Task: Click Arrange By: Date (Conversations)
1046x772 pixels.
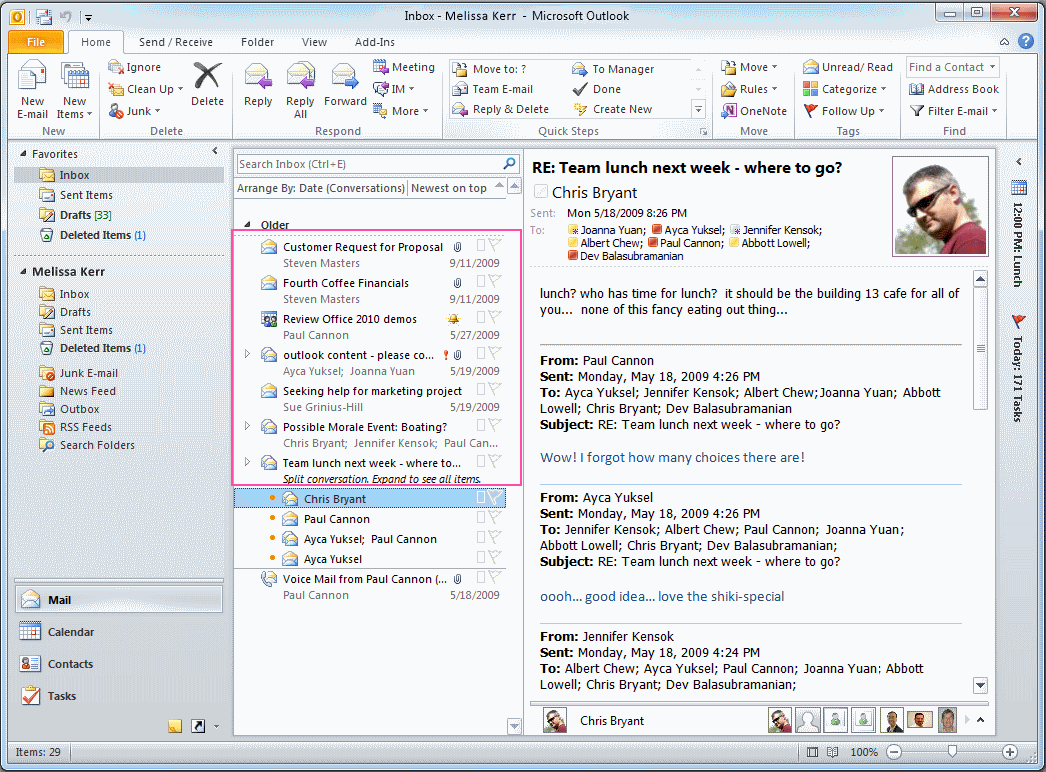Action: [321, 188]
